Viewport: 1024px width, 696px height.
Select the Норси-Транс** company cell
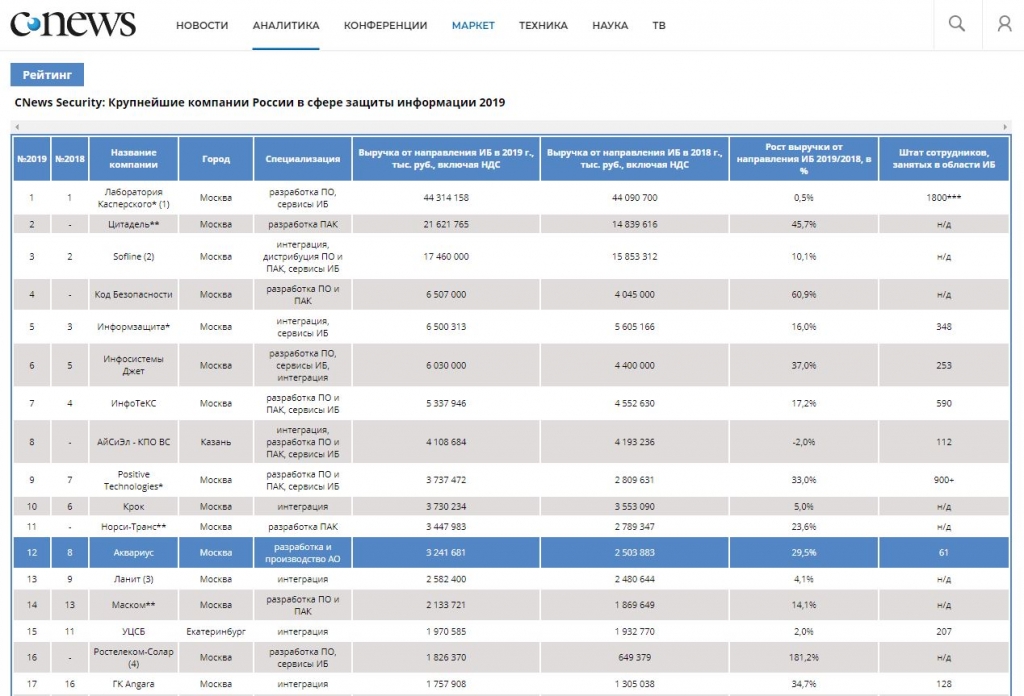tap(133, 527)
